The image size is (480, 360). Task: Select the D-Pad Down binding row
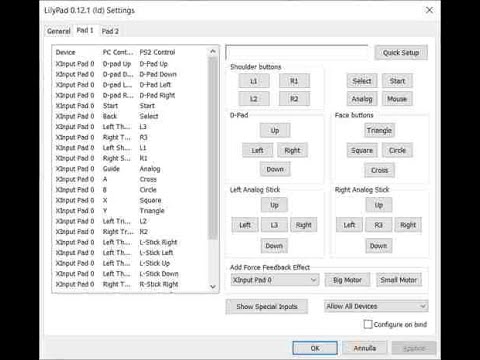tap(130, 74)
